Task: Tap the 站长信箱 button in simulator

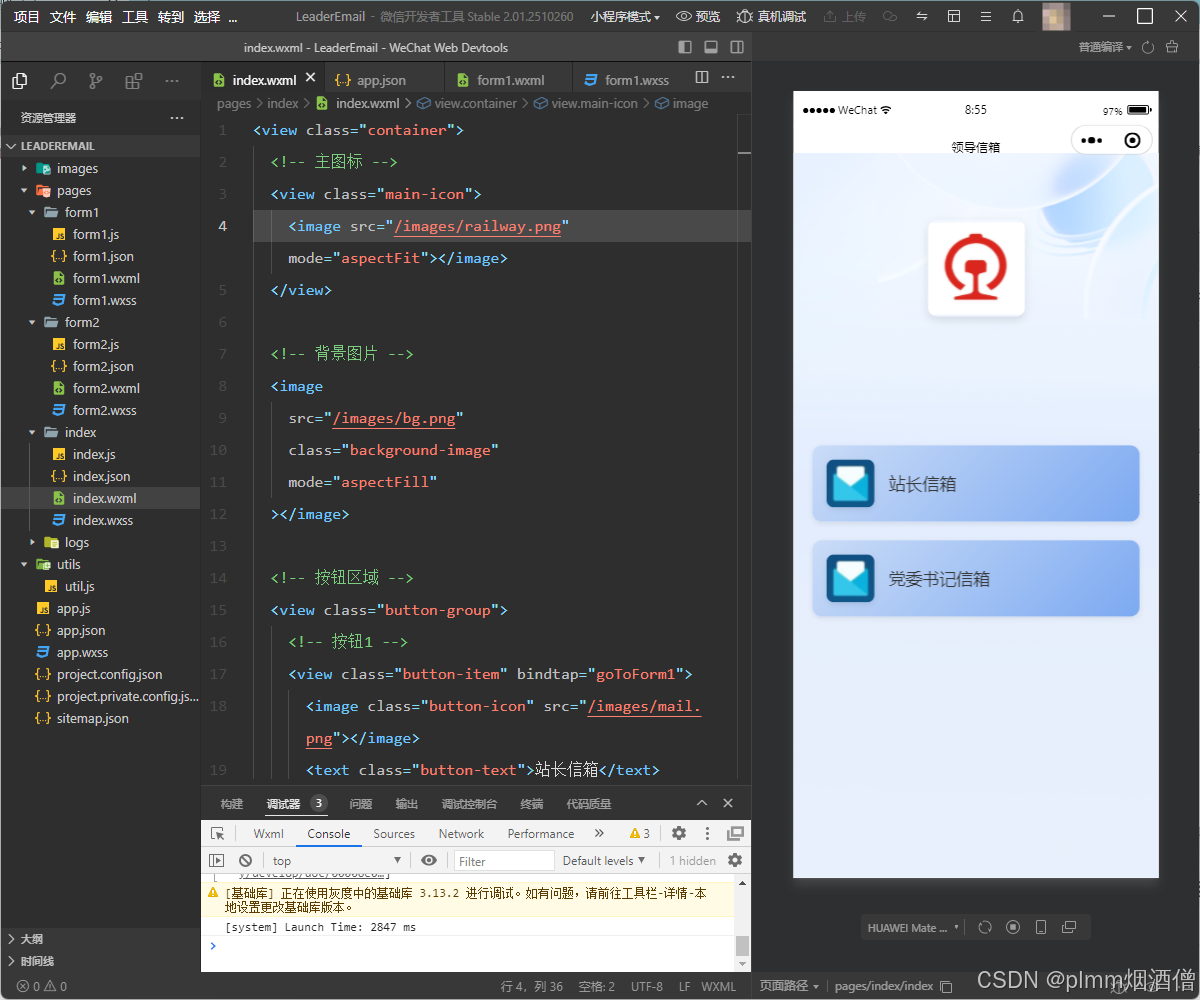Action: [x=976, y=483]
